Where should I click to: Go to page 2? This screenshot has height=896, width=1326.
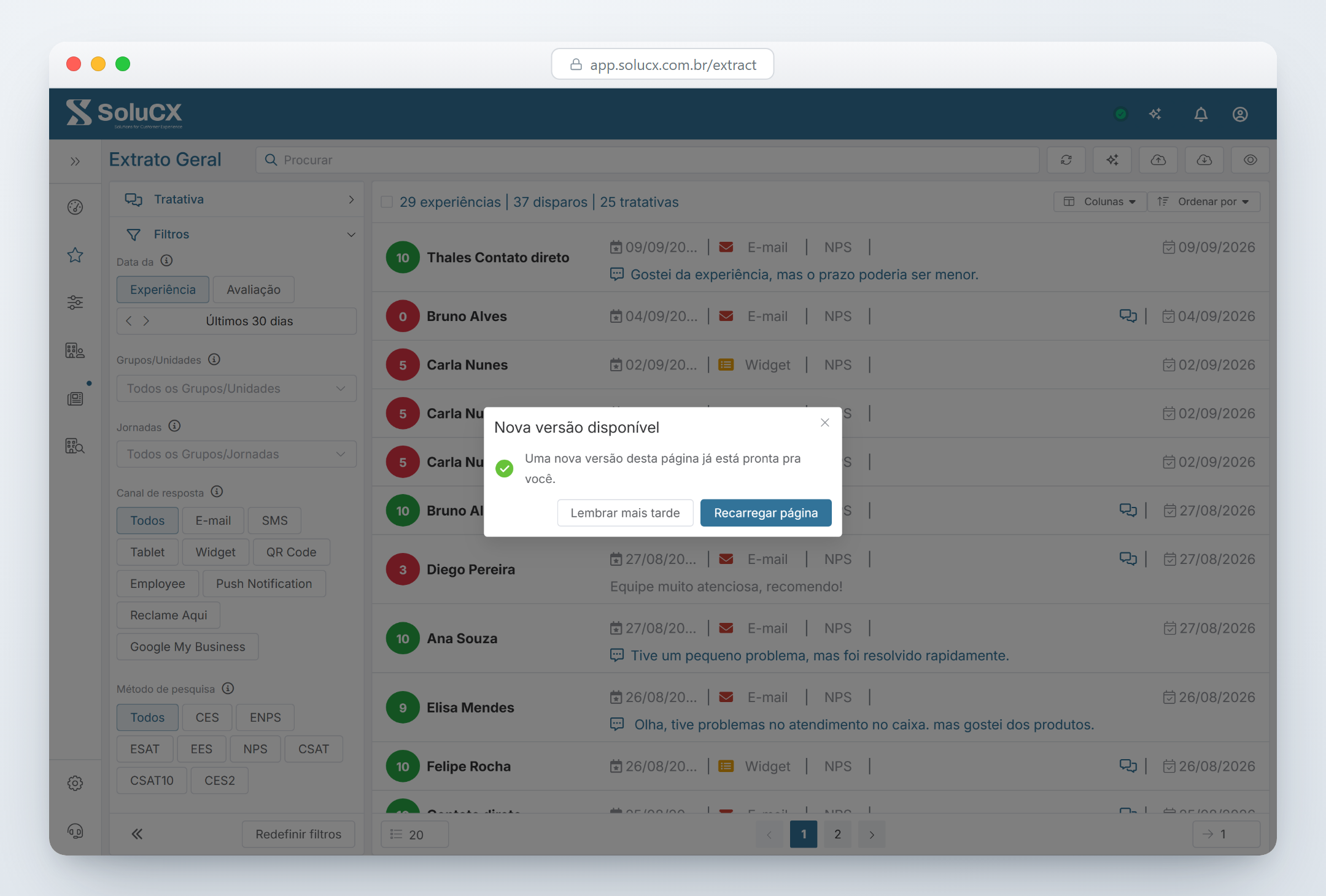point(837,835)
